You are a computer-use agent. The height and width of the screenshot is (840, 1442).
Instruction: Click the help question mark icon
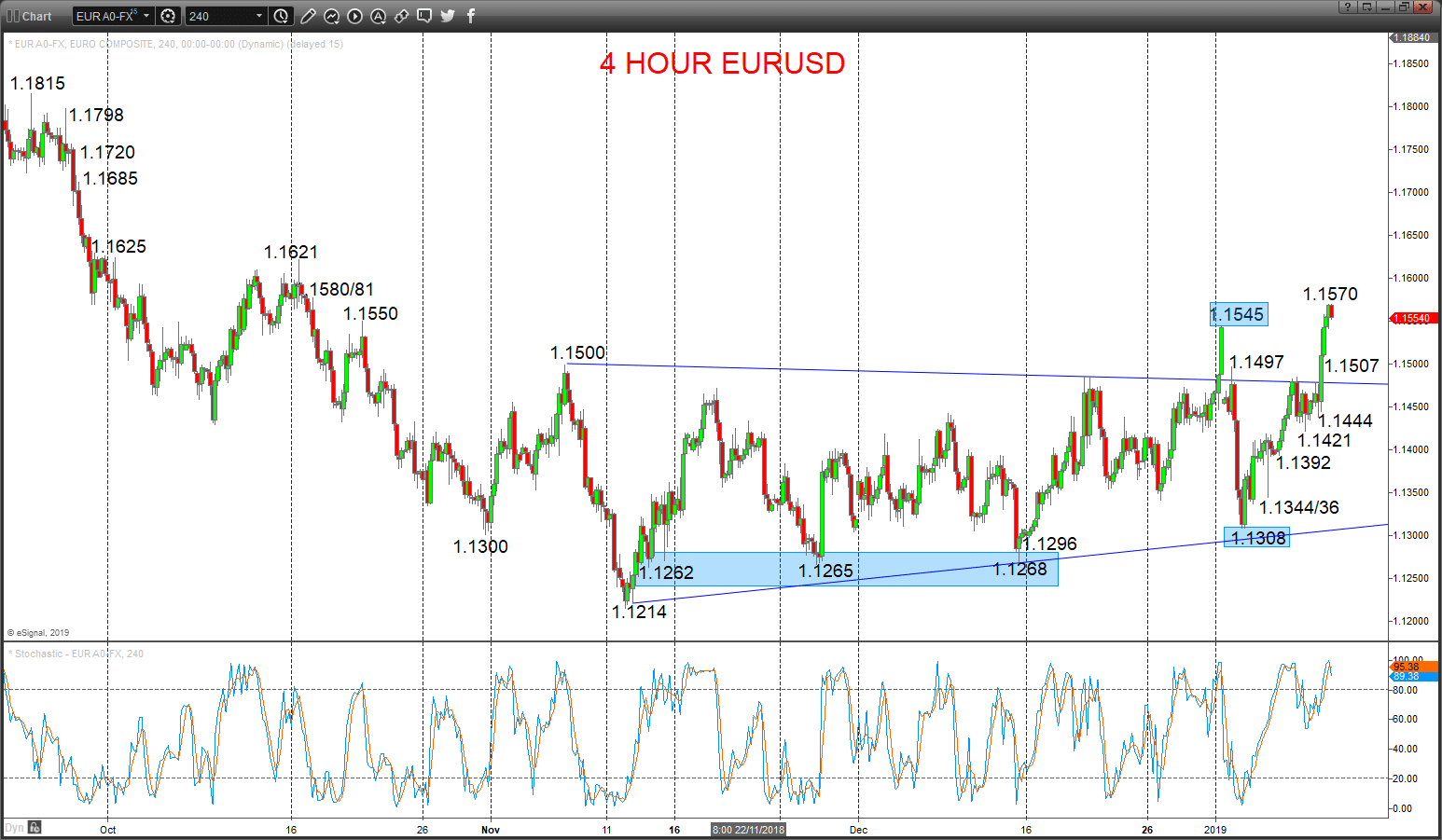point(1348,7)
